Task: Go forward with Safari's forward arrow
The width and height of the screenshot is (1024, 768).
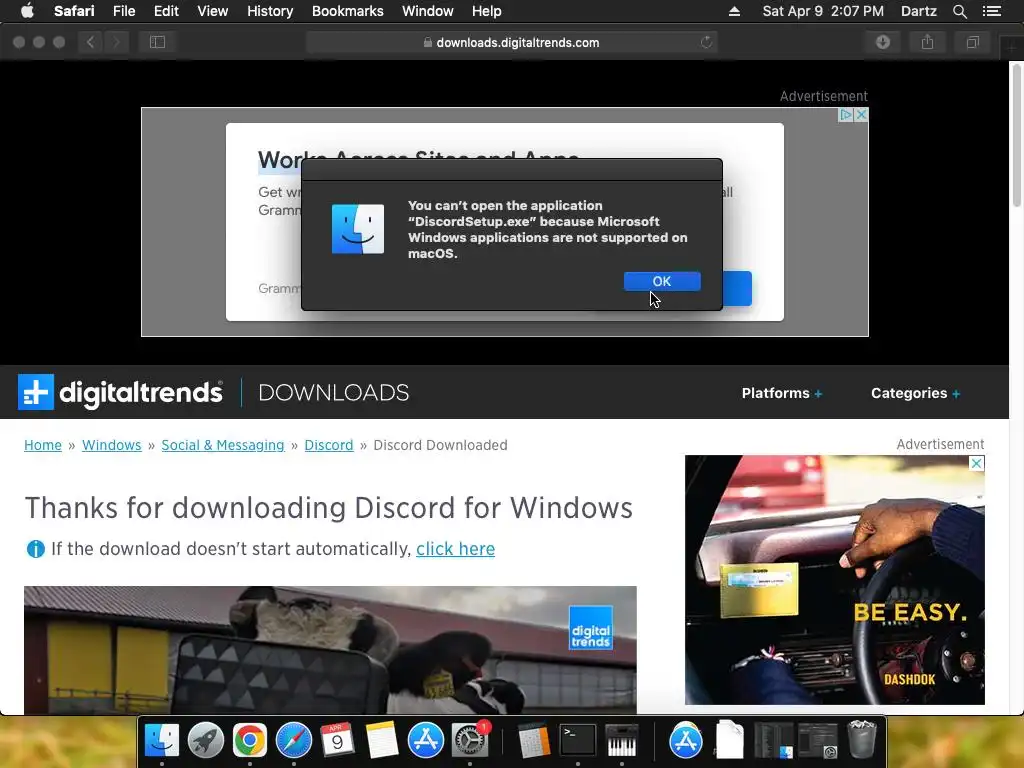Action: 116,42
